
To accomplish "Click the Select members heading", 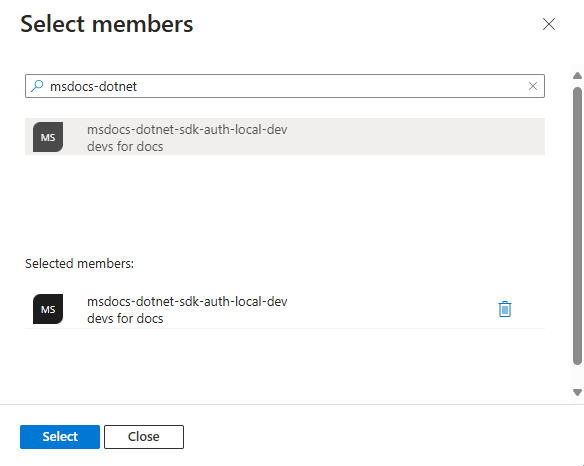I will tap(107, 24).
